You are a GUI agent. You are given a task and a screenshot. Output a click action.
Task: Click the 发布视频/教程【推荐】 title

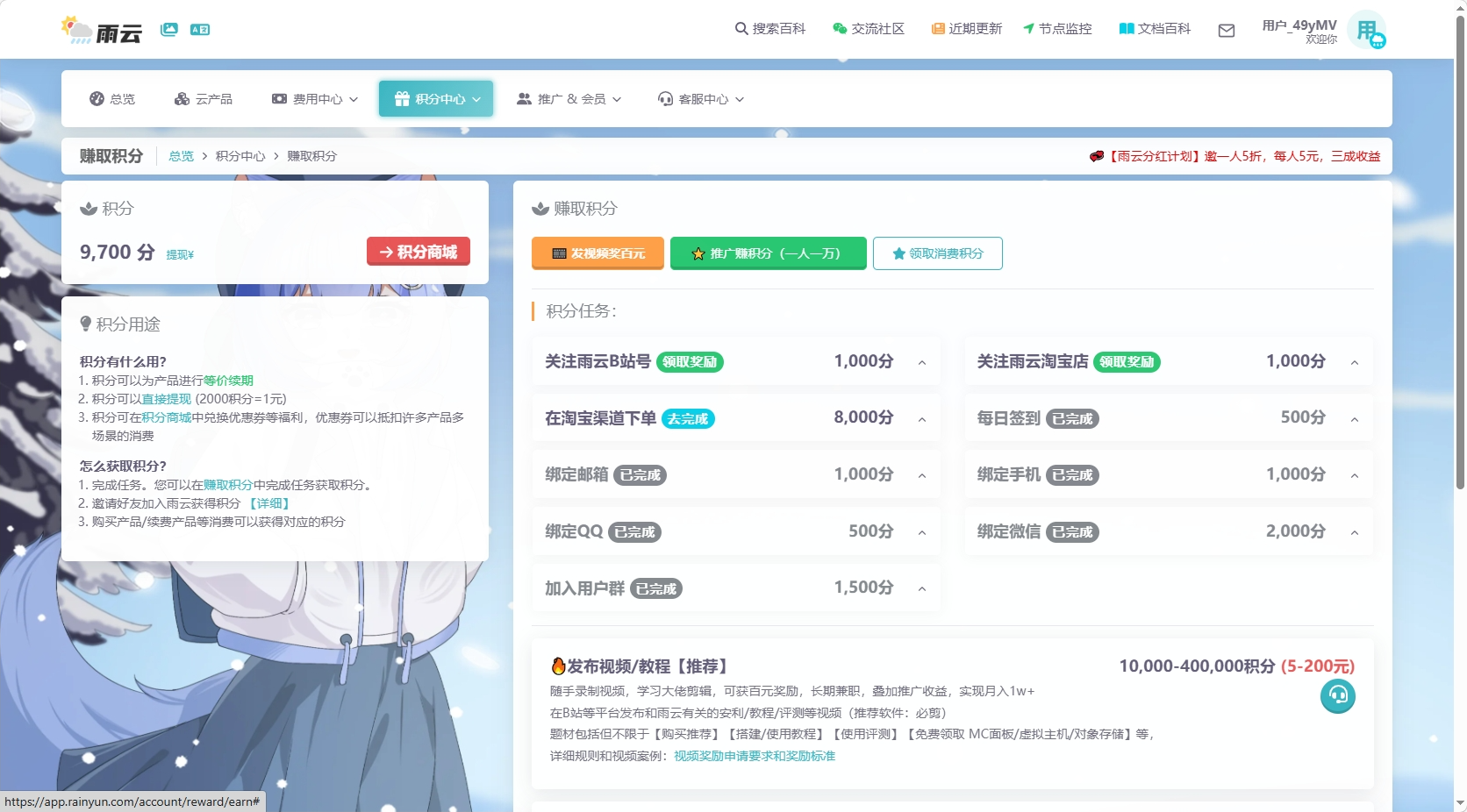point(647,666)
